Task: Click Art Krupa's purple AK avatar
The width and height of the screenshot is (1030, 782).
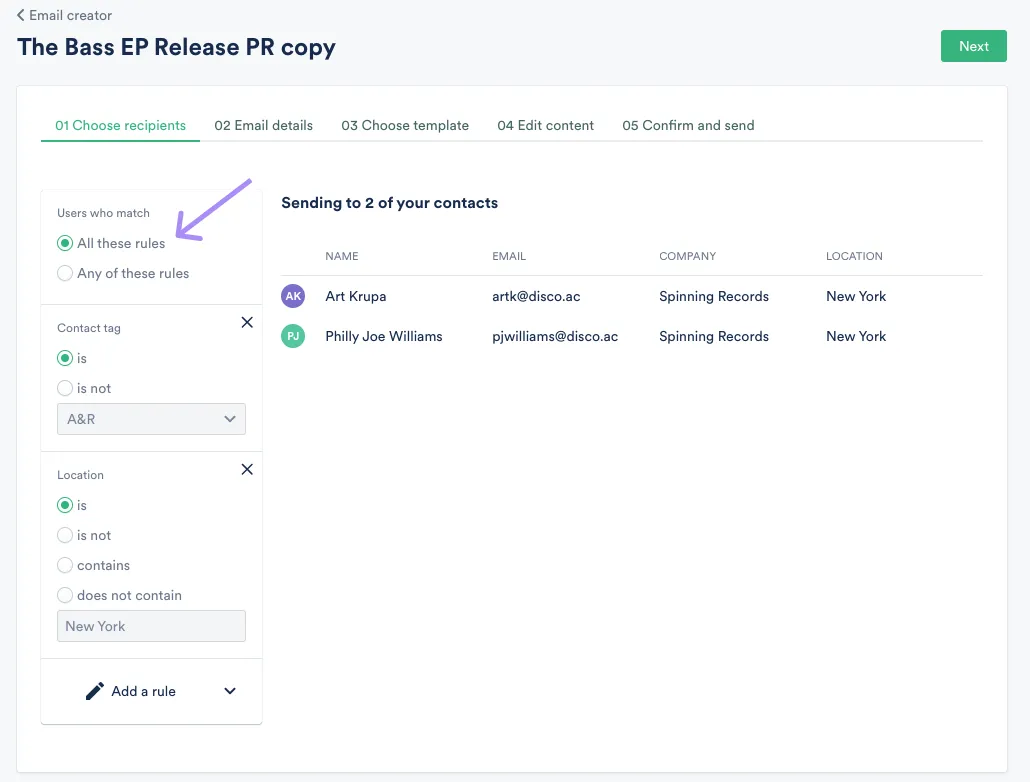Action: pyautogui.click(x=293, y=296)
